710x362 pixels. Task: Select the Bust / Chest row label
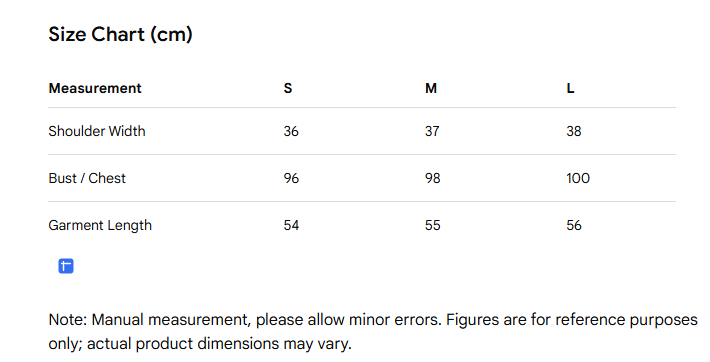[87, 178]
